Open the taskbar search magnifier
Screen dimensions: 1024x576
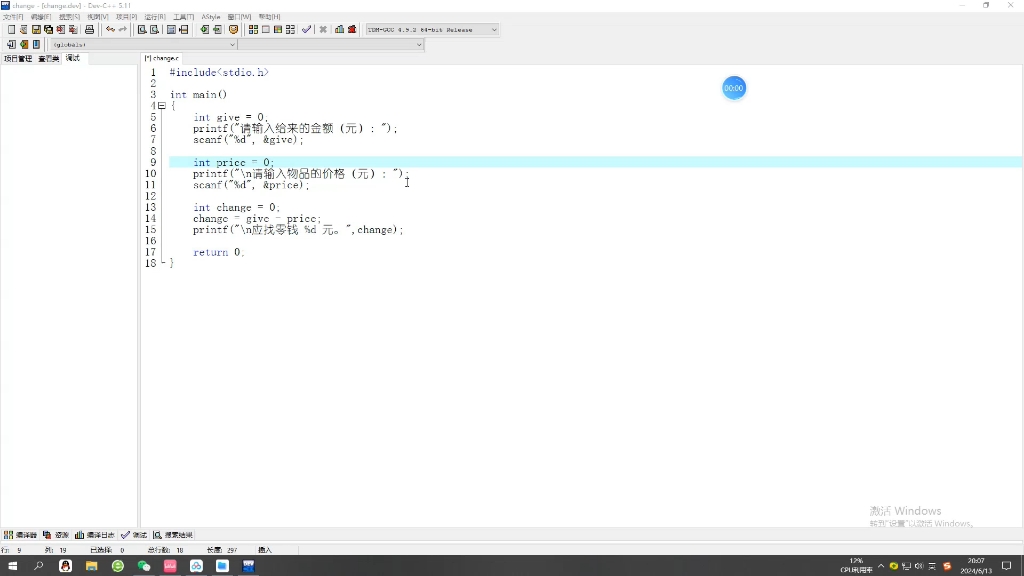pyautogui.click(x=39, y=566)
